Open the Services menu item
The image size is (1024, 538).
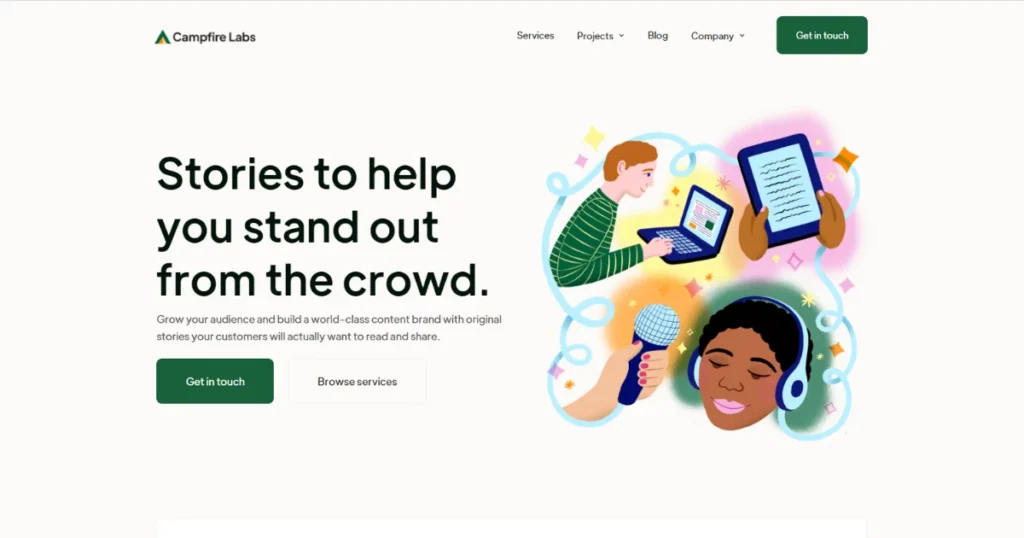535,35
